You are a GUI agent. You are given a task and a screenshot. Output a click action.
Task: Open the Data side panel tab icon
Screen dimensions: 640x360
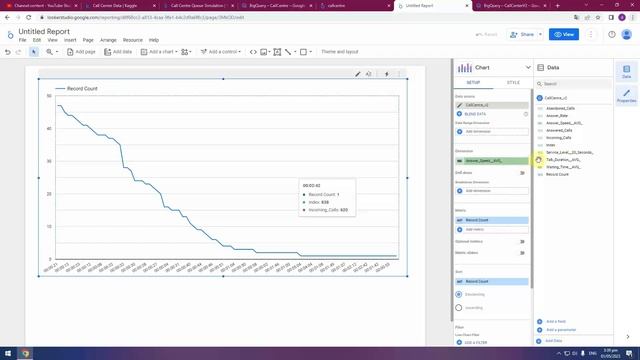pos(626,71)
